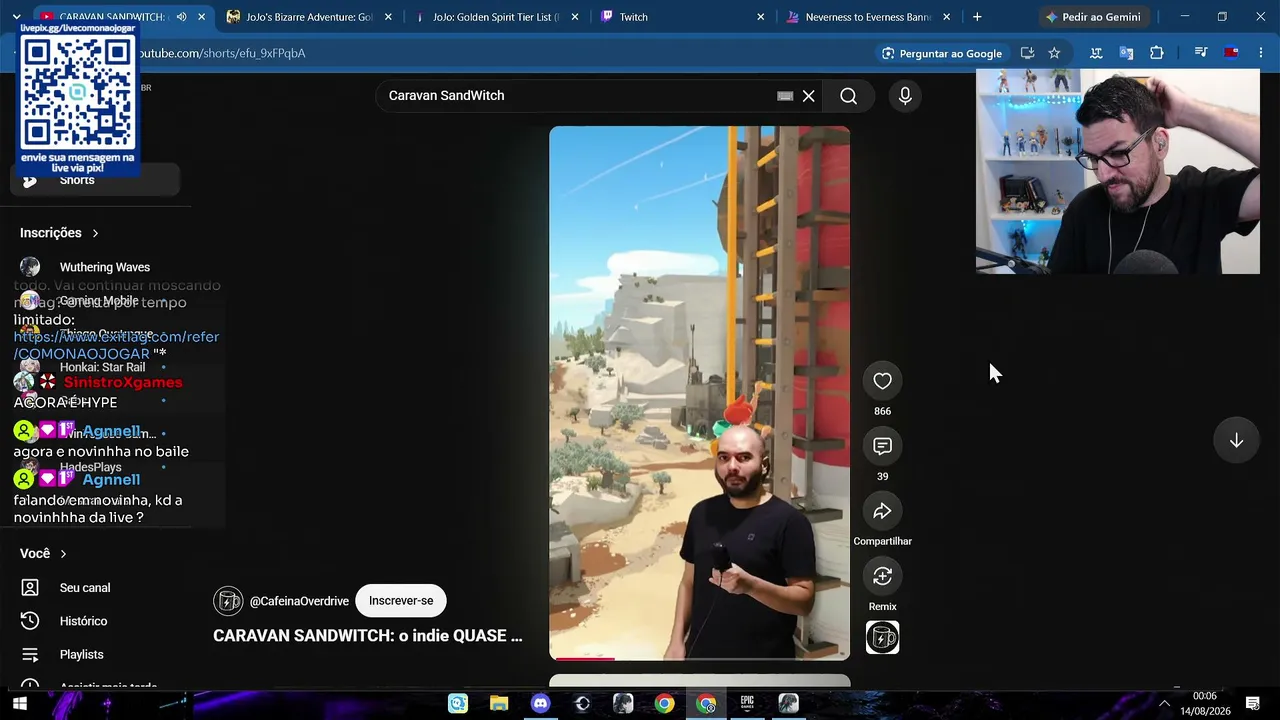Expand the Você section
Screen dimensions: 1280x720
pos(43,554)
